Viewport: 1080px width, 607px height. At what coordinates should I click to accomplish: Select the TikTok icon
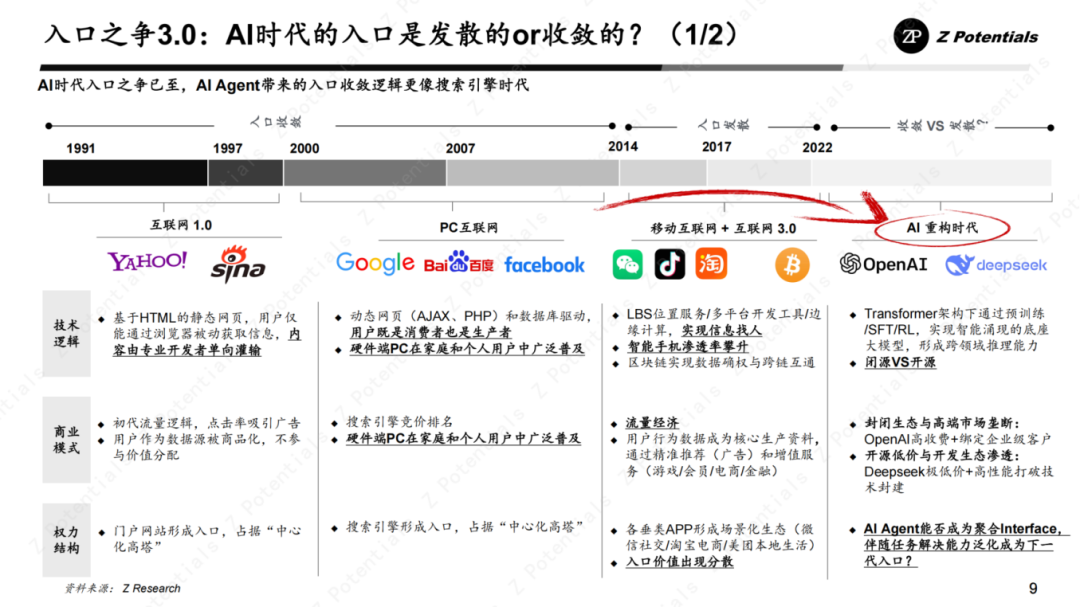[x=669, y=264]
